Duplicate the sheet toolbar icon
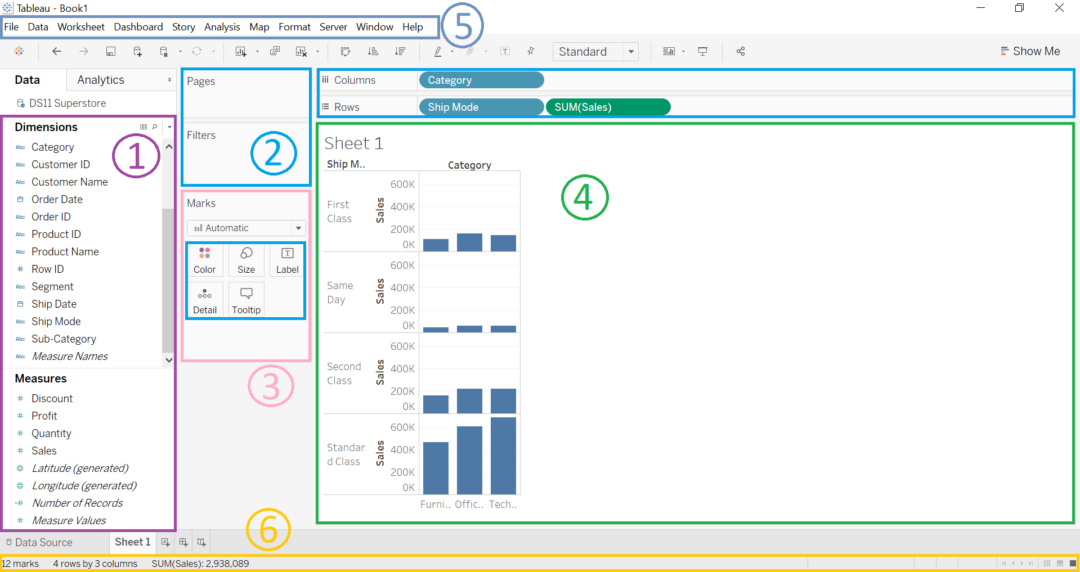1080x572 pixels. 275,51
